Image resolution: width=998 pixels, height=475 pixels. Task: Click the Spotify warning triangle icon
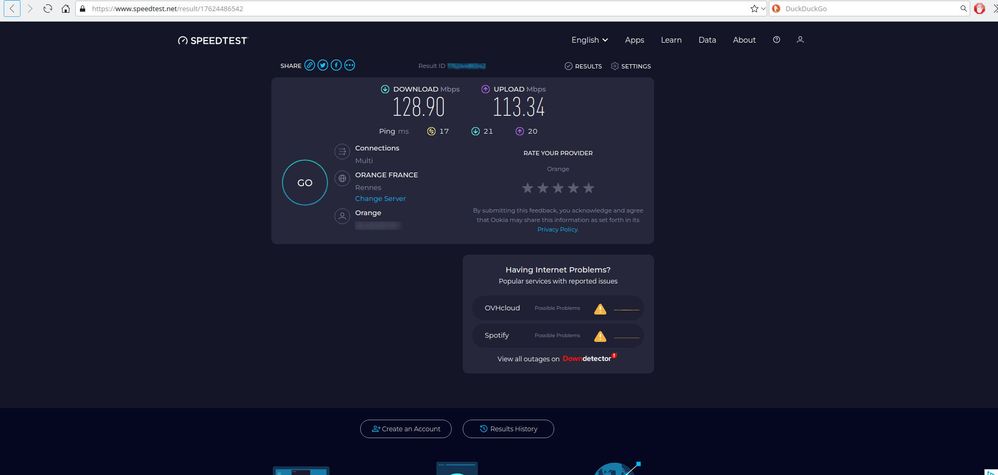[600, 336]
